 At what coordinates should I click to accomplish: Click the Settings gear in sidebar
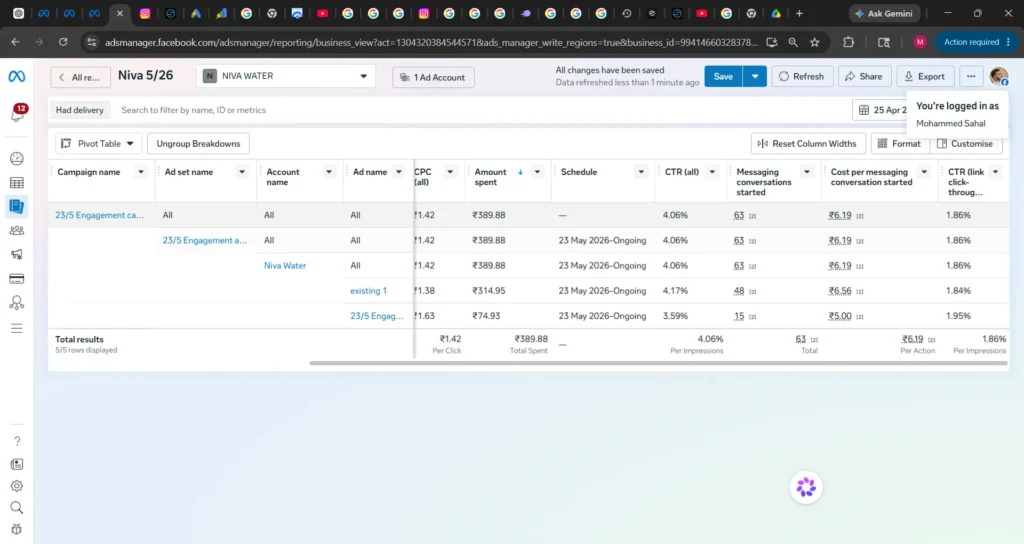tap(17, 486)
